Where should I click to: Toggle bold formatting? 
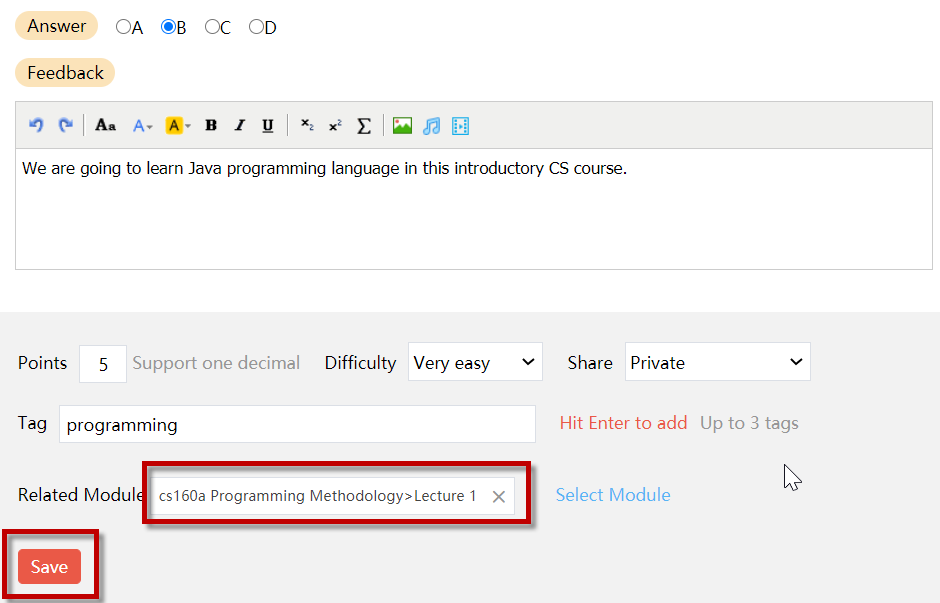click(x=210, y=125)
